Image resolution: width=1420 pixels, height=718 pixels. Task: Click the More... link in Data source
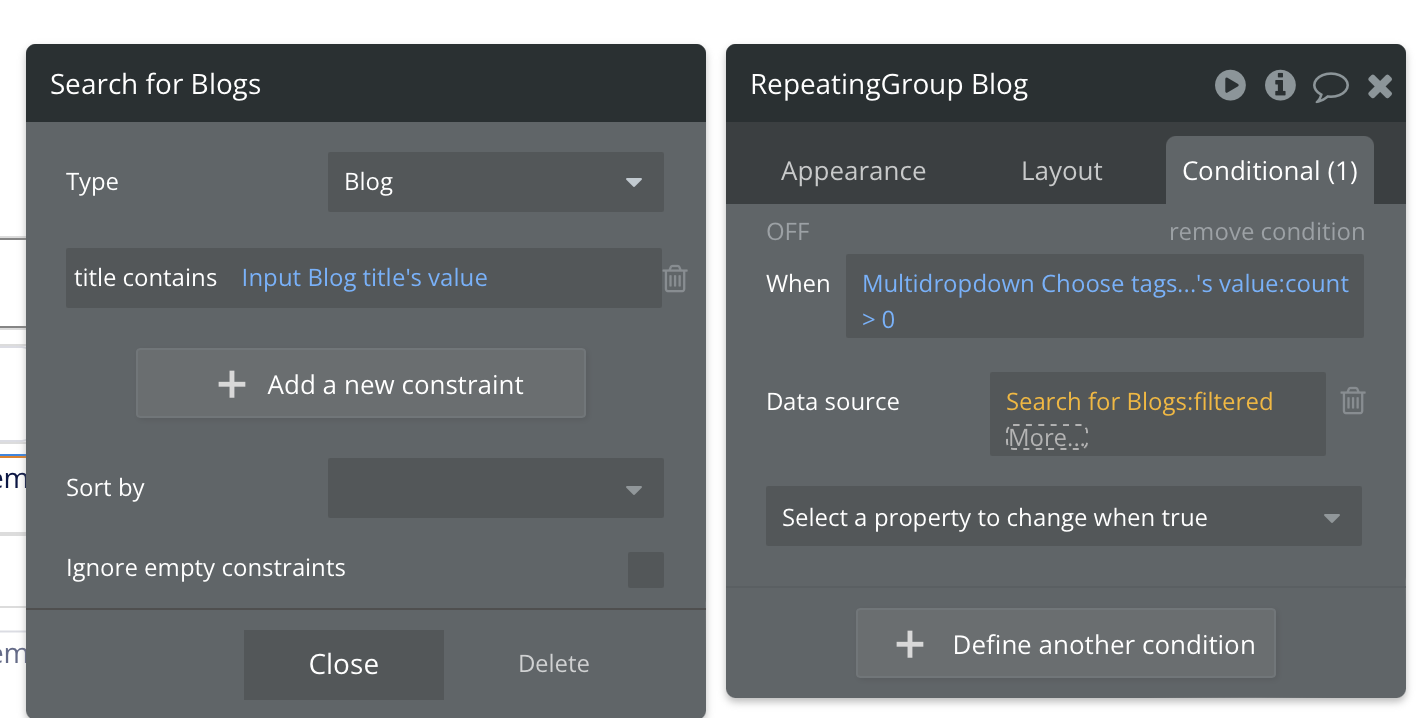[1046, 438]
